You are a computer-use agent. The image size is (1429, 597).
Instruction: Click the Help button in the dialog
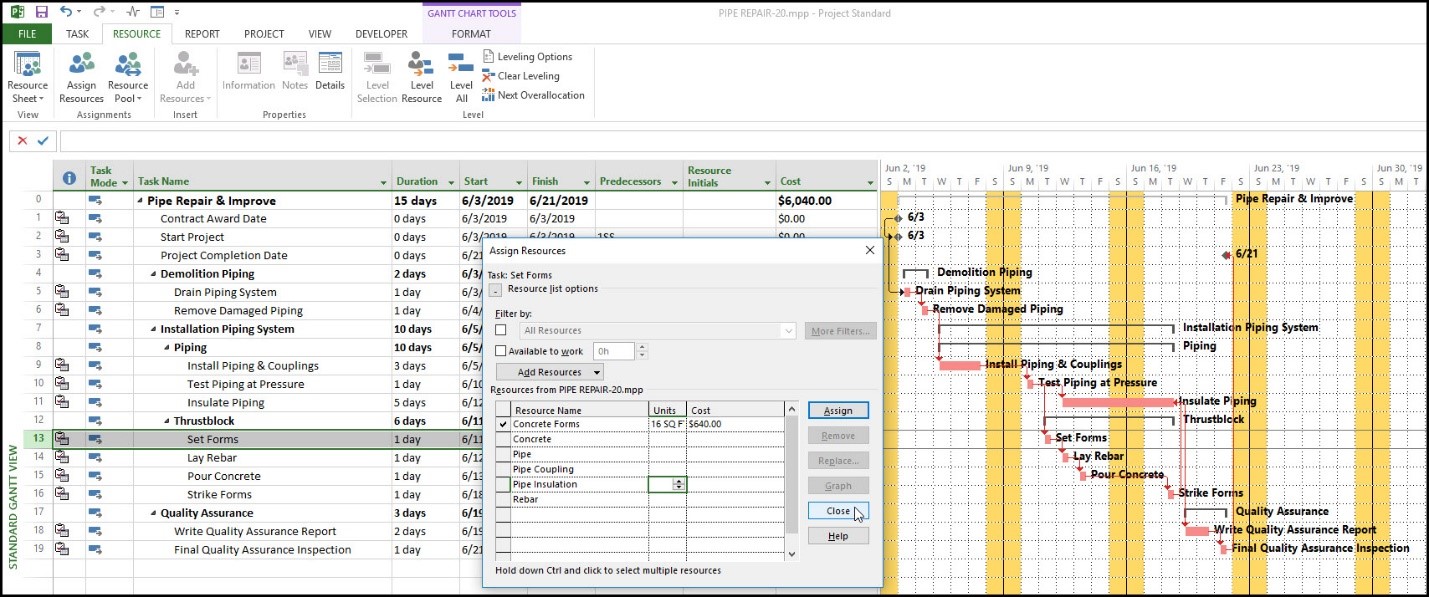(837, 536)
